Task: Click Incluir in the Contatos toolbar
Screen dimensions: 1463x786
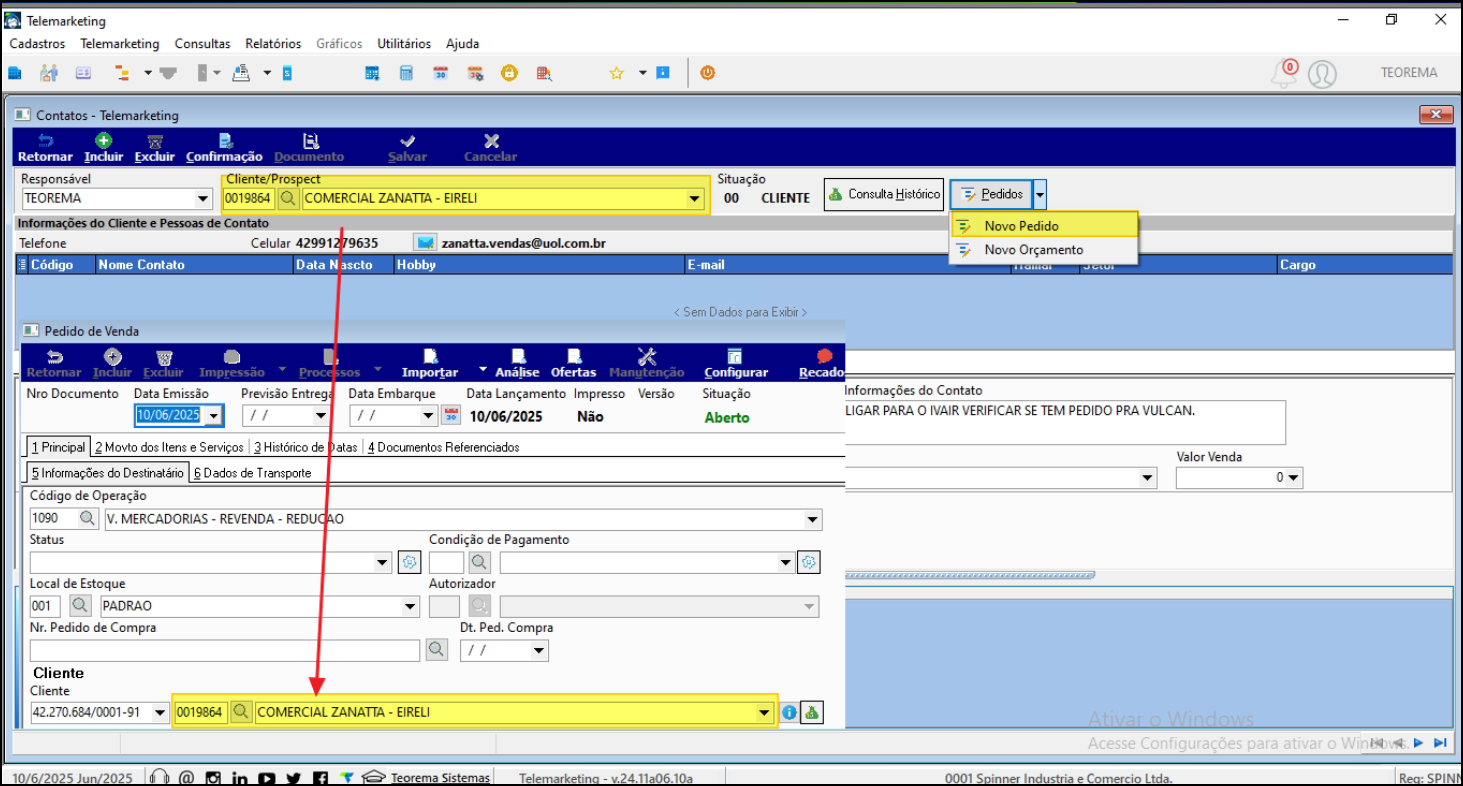Action: 104,148
